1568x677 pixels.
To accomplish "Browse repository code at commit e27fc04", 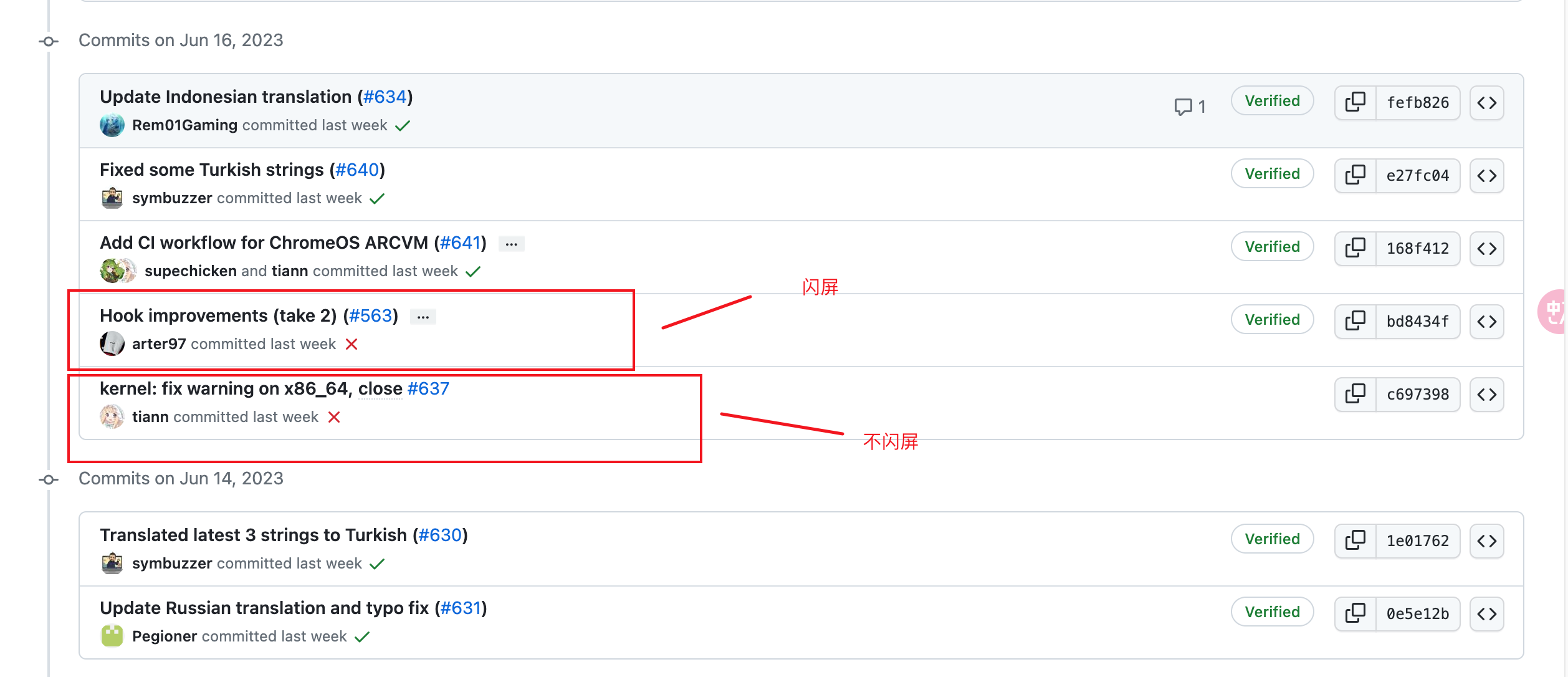I will (x=1486, y=175).
